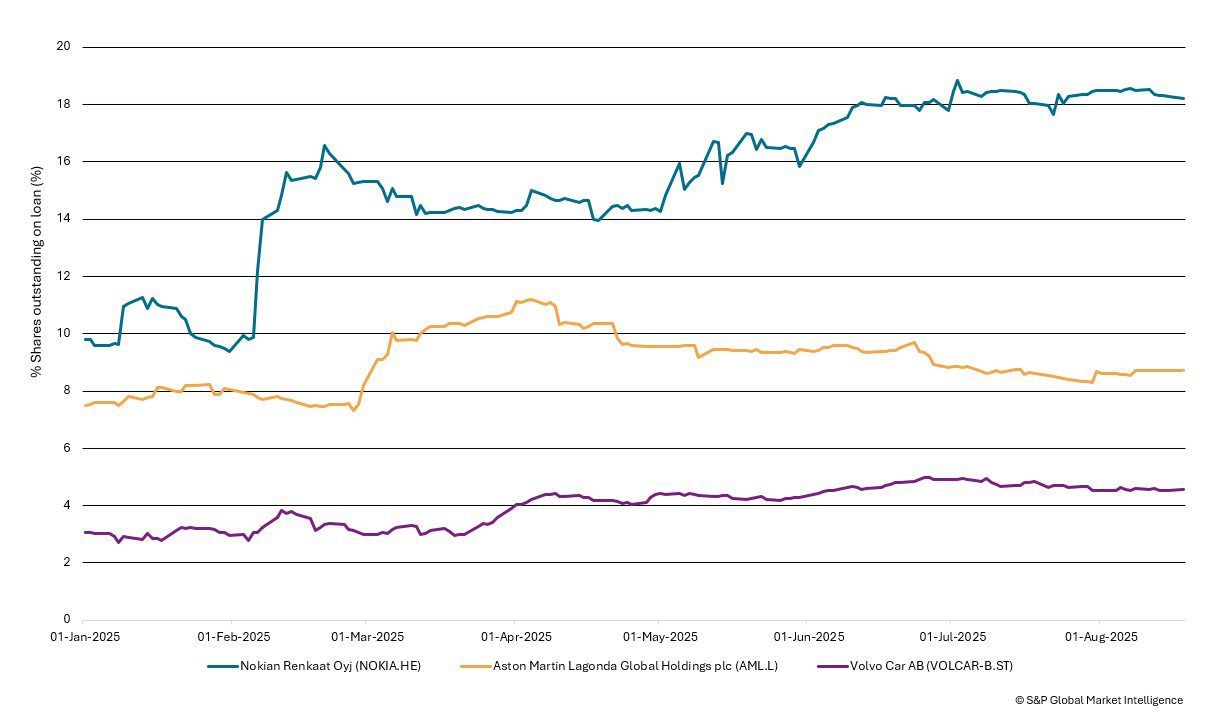The height and width of the screenshot is (711, 1208).
Task: Click the 01-Jan-2025 x-axis date label
Action: 84,636
